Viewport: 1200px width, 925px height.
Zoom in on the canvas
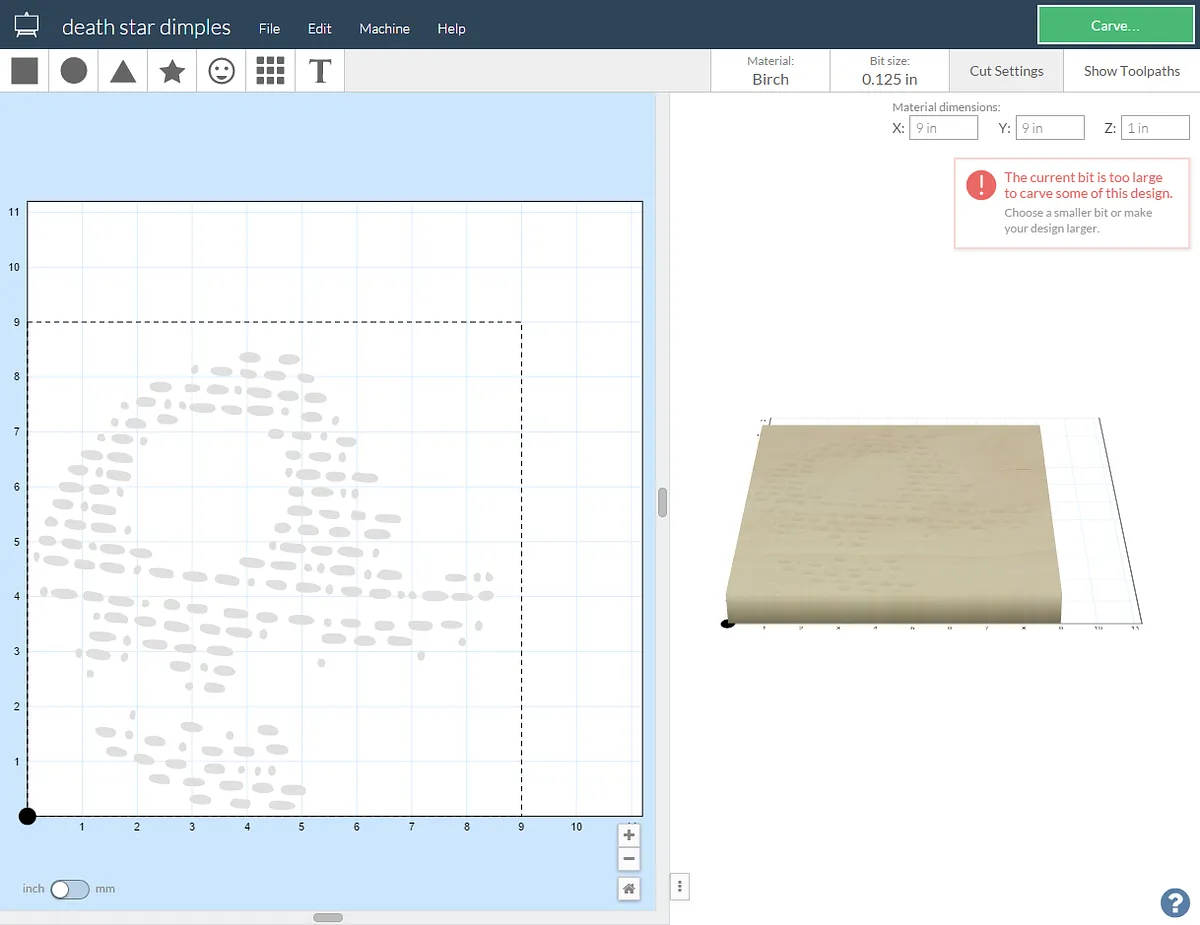pyautogui.click(x=629, y=835)
